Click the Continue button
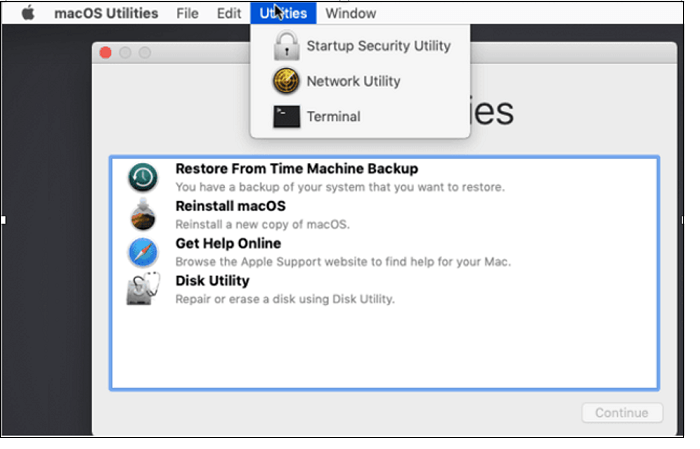700x449 pixels. pyautogui.click(x=622, y=413)
